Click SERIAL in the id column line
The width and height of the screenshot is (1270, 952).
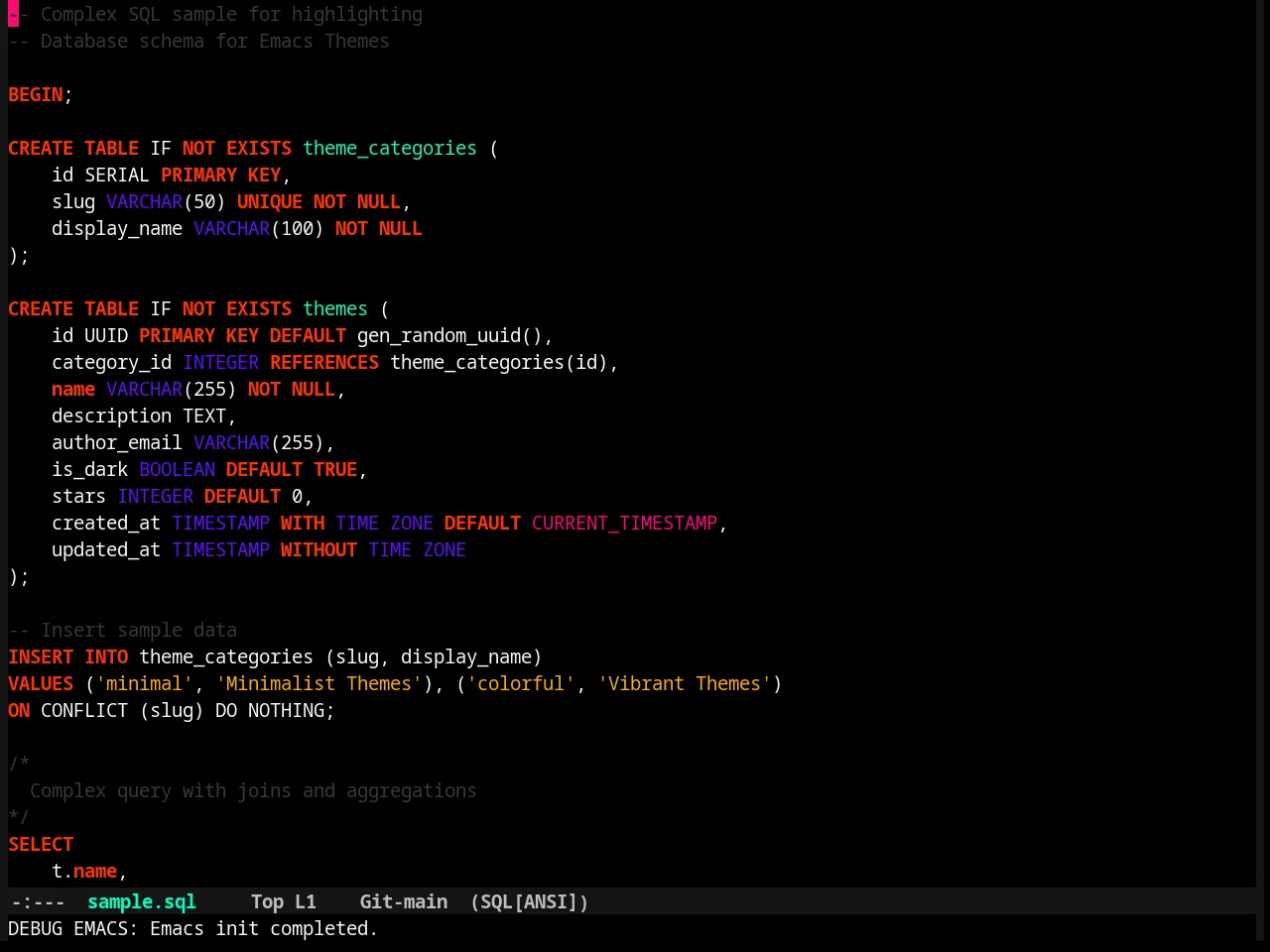click(x=117, y=175)
